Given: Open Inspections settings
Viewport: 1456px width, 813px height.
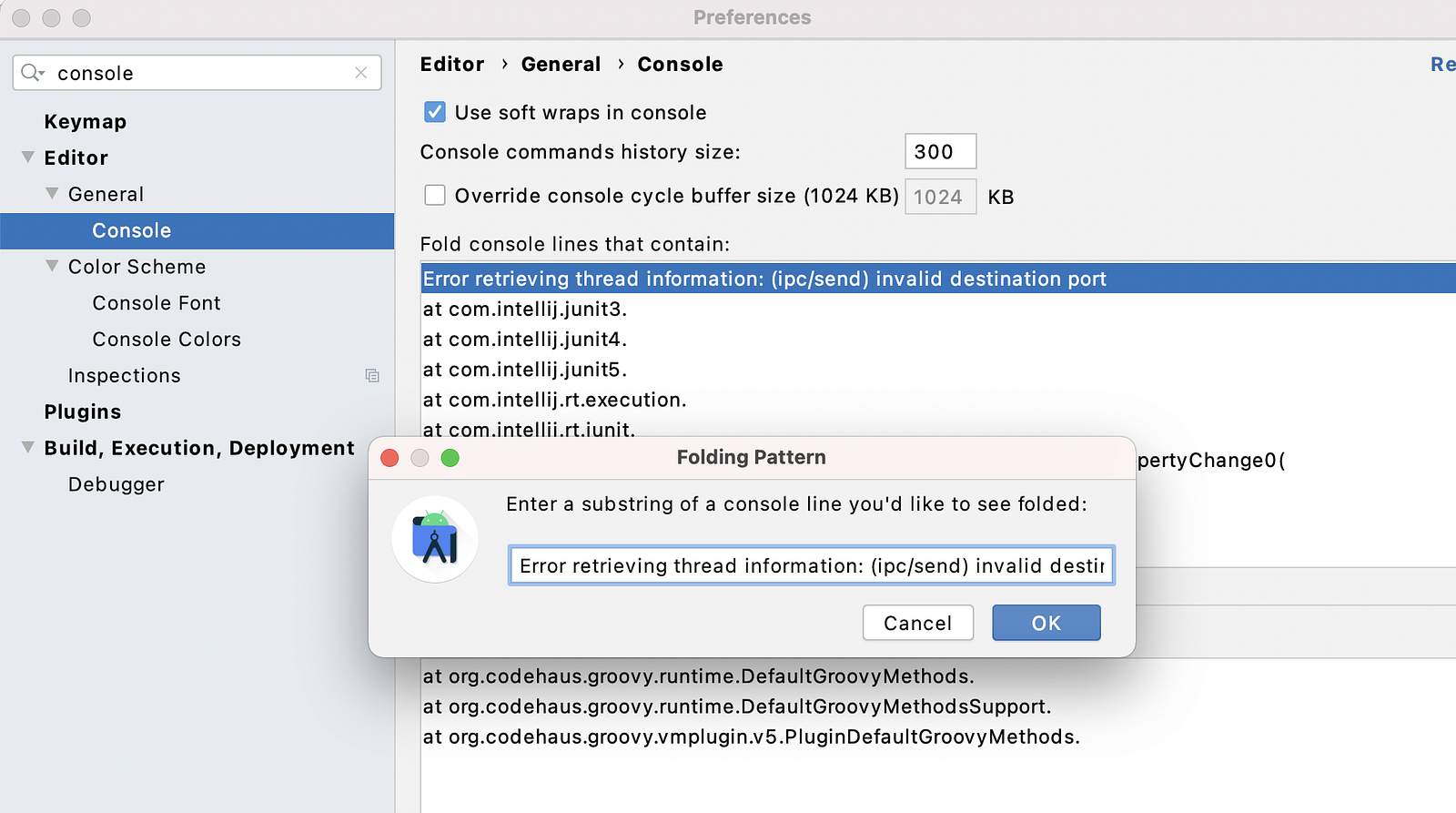Looking at the screenshot, I should pos(125,375).
